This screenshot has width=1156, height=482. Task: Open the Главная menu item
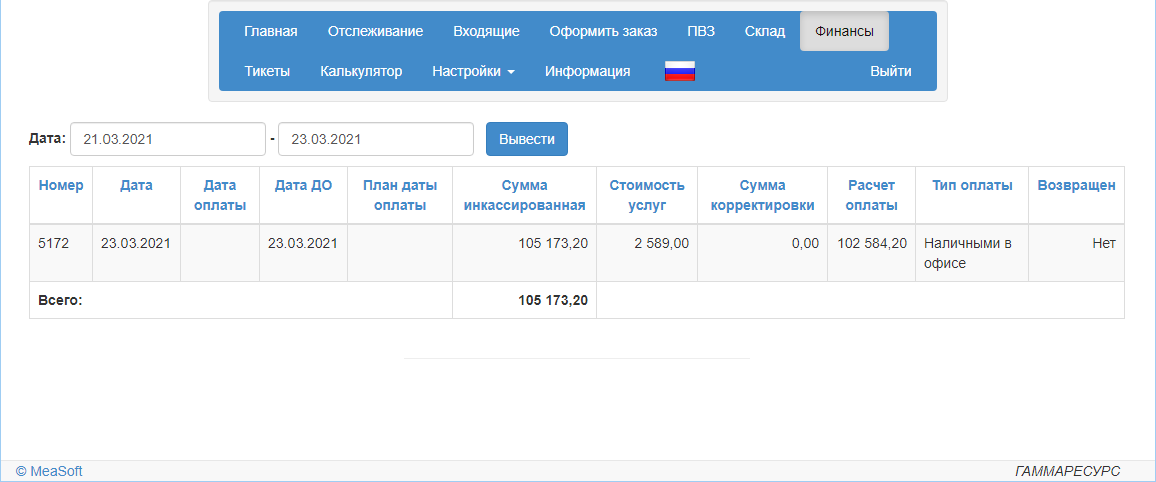pos(271,31)
